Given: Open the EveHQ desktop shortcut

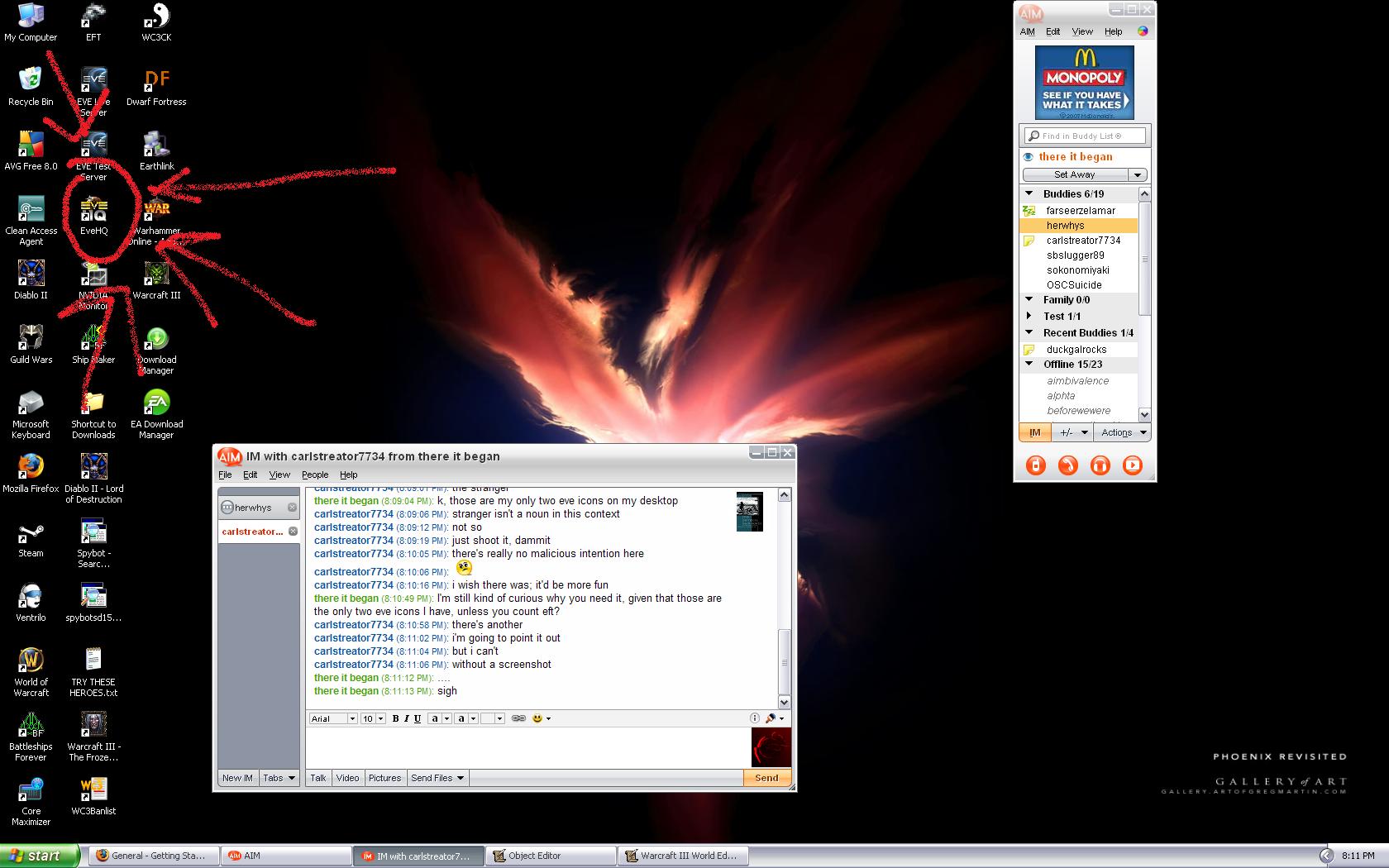Looking at the screenshot, I should click(94, 217).
